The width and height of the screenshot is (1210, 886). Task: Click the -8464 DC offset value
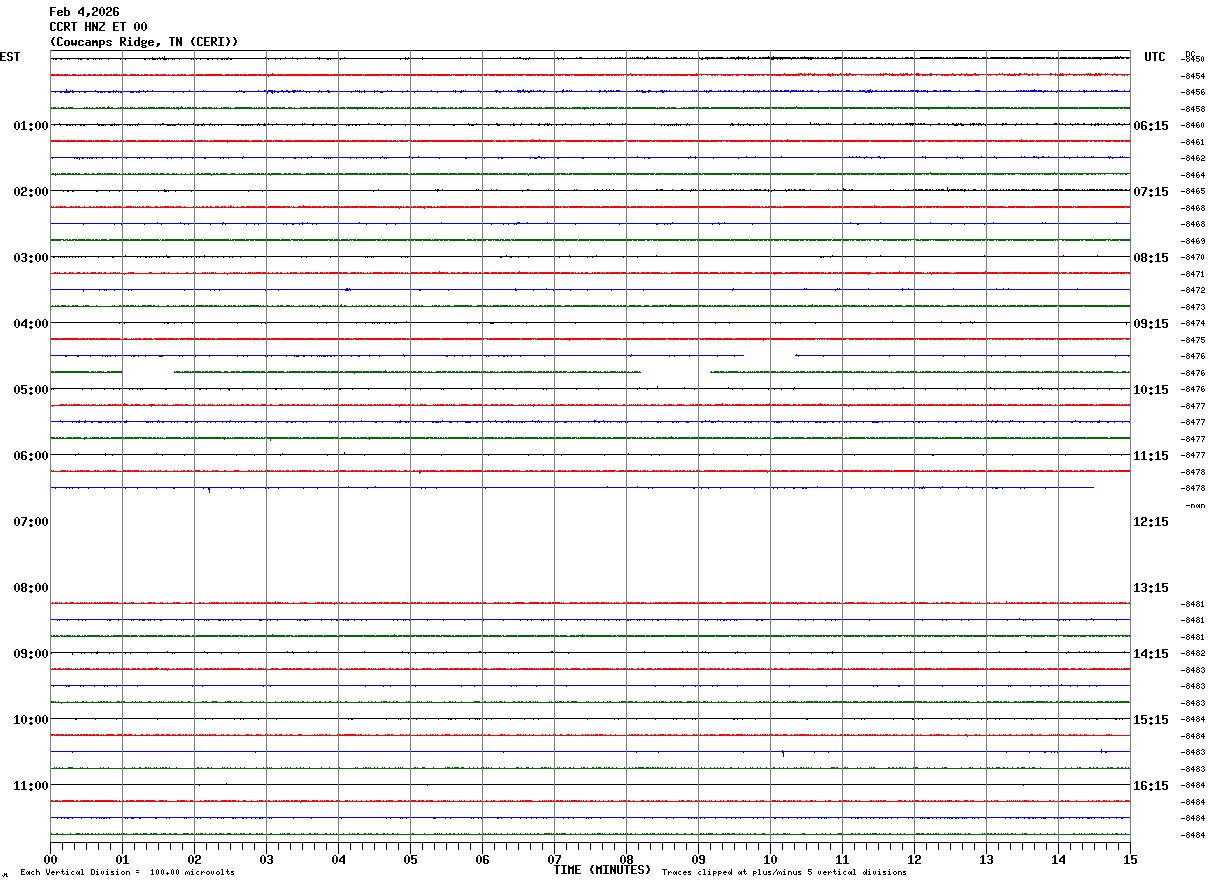1193,175
